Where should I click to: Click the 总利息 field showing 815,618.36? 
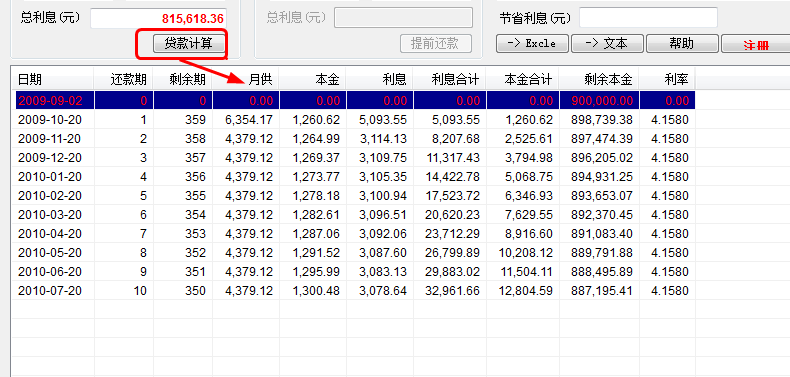[159, 19]
